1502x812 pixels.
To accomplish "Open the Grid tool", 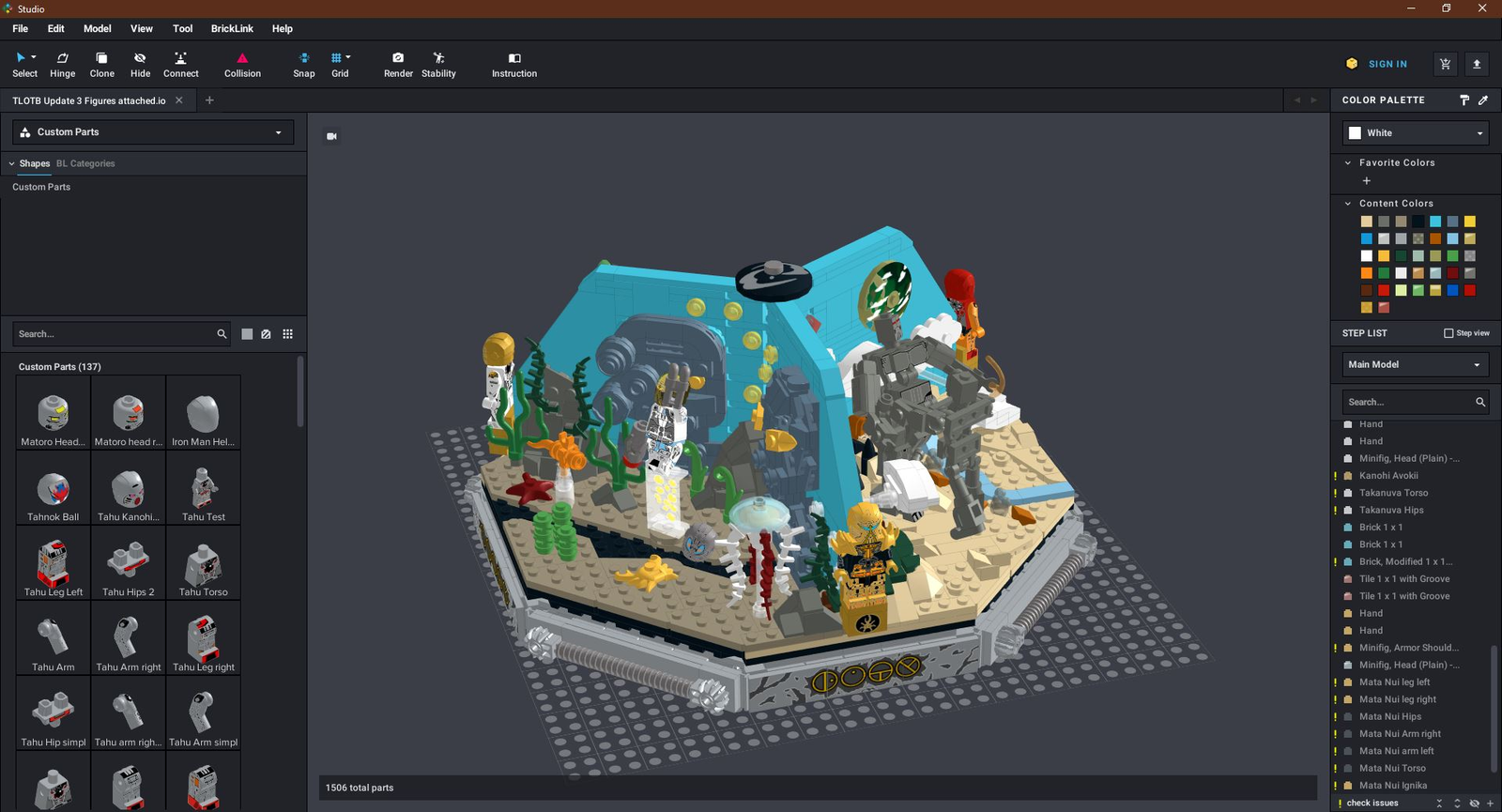I will 340,65.
